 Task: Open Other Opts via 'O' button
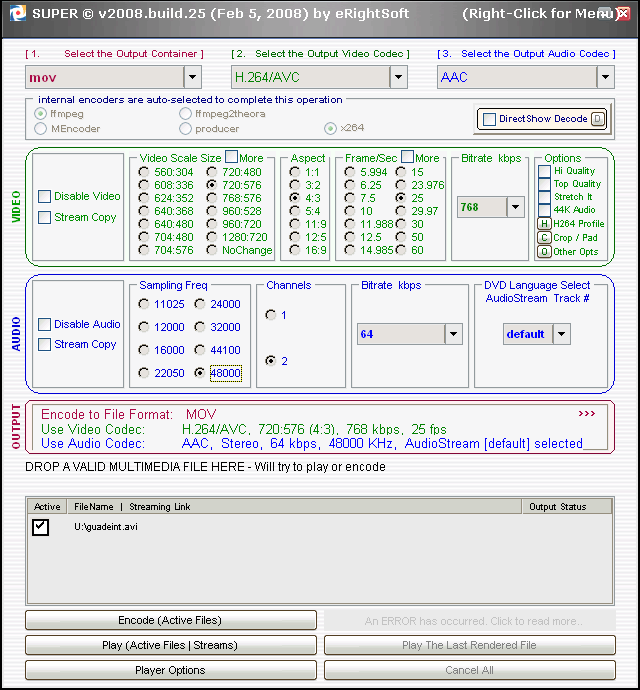pyautogui.click(x=544, y=251)
